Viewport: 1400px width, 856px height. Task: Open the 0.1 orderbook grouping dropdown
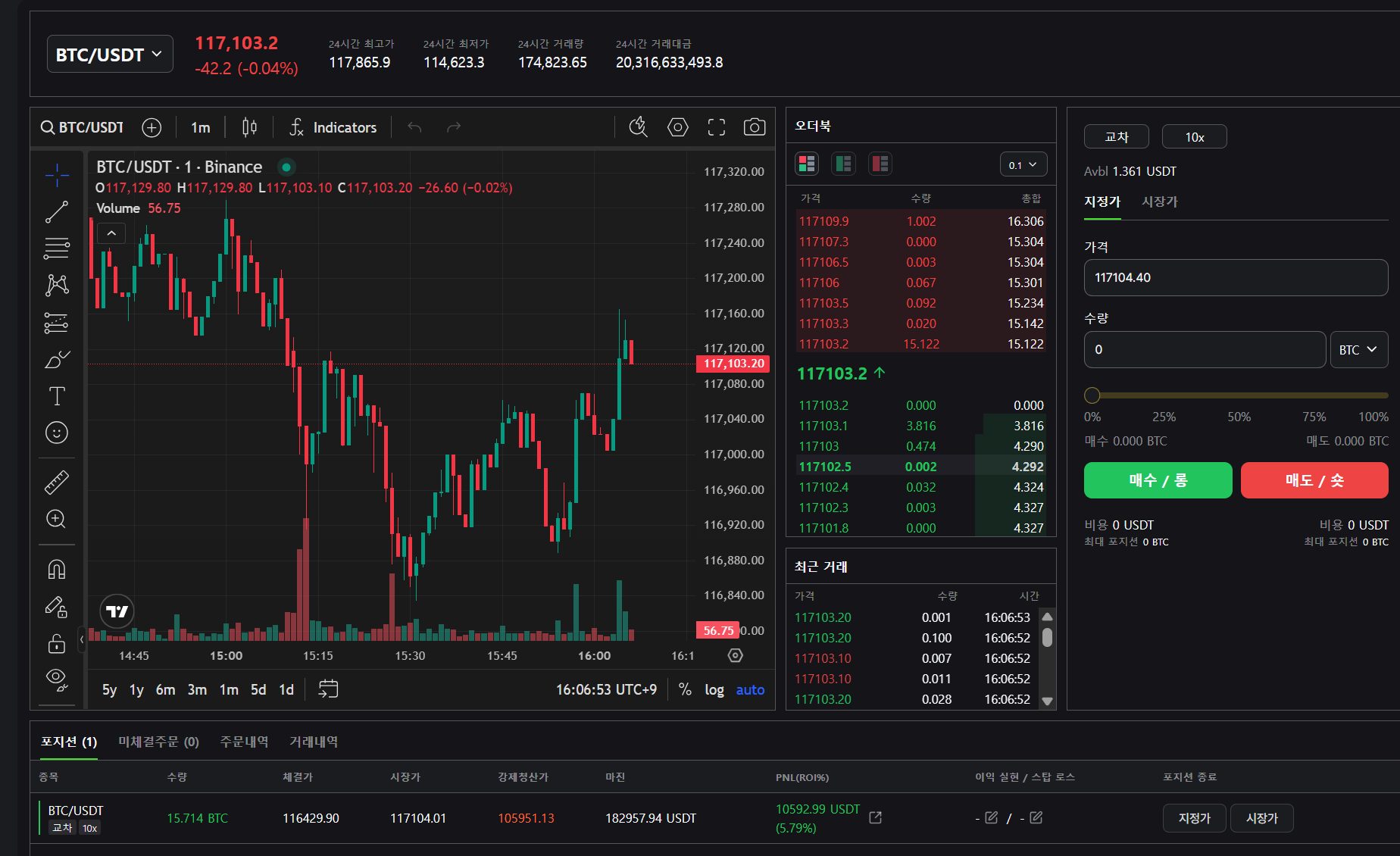[1023, 164]
